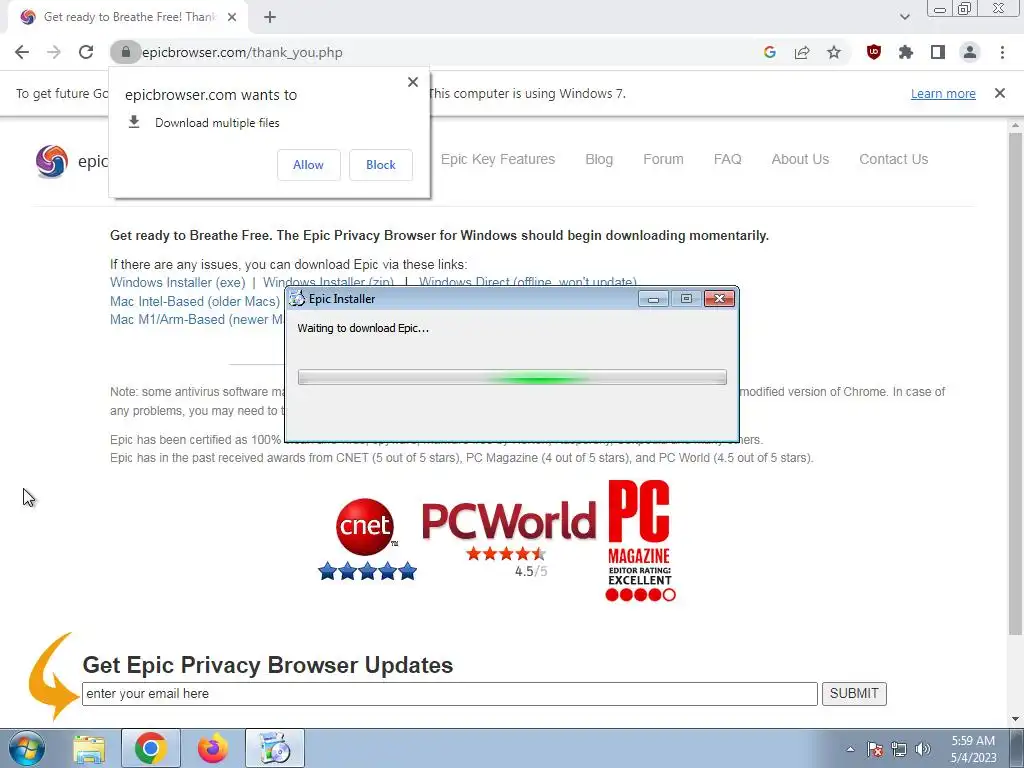Block multiple file downloads

(381, 165)
